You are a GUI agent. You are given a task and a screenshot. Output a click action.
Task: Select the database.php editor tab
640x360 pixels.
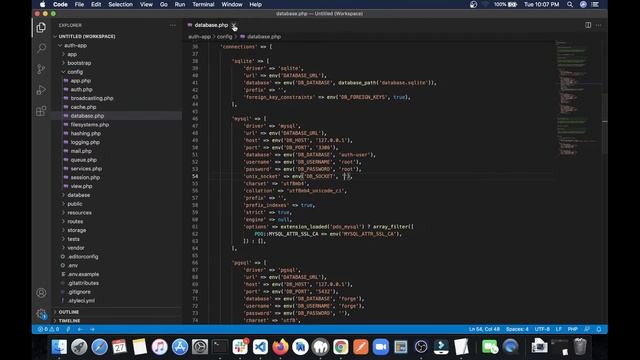coord(211,25)
